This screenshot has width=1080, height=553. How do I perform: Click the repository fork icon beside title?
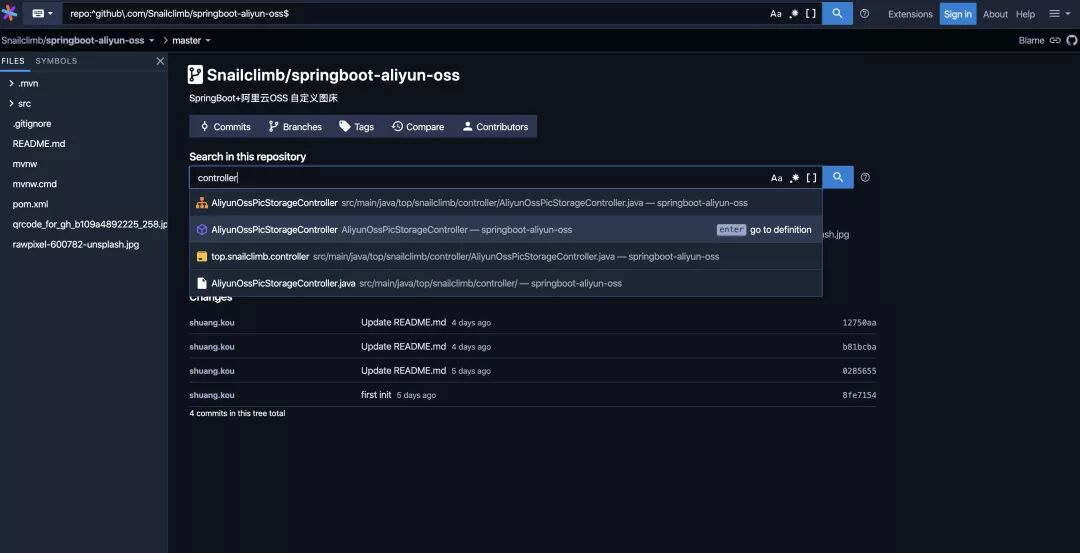196,75
